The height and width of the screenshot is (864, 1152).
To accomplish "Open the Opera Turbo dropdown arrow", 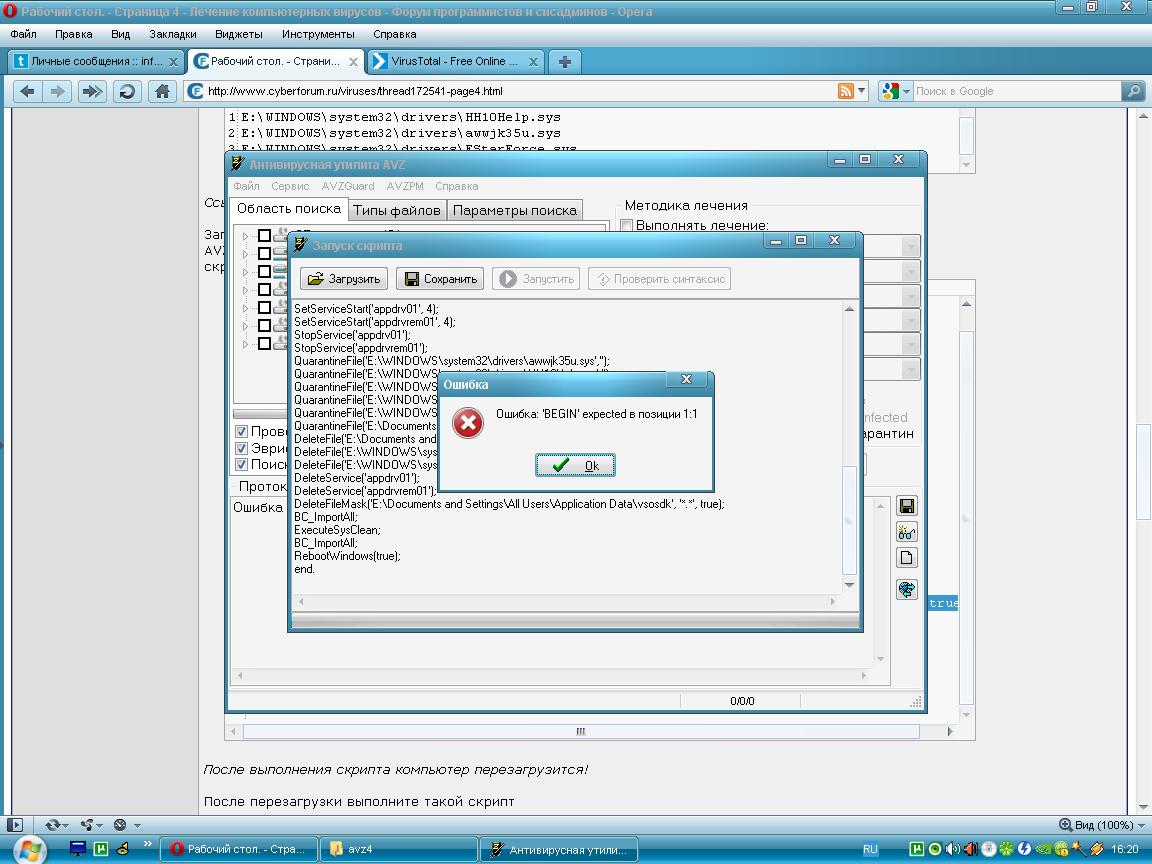I will point(137,825).
